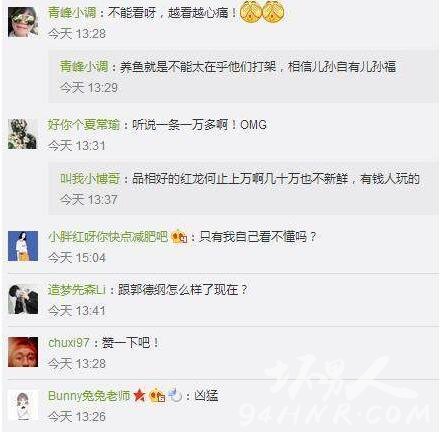Click 青峰小调 username in the nested reply

point(84,67)
